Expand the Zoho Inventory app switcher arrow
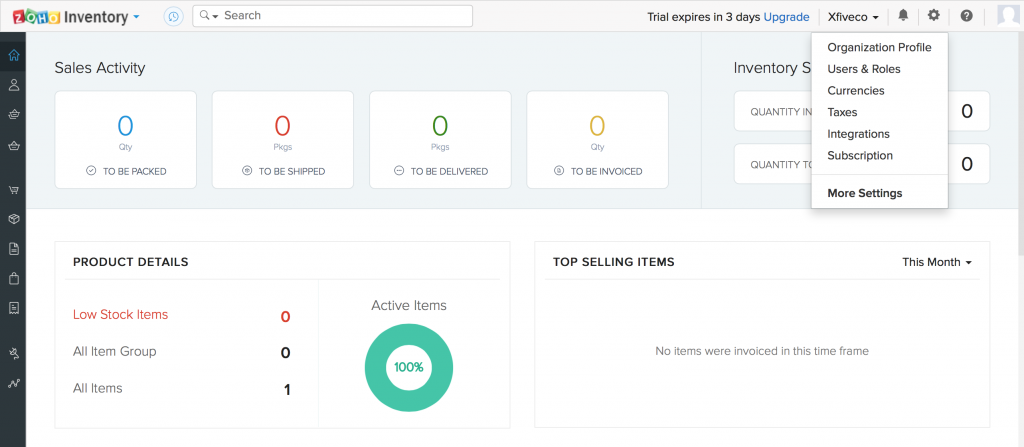 [136, 17]
